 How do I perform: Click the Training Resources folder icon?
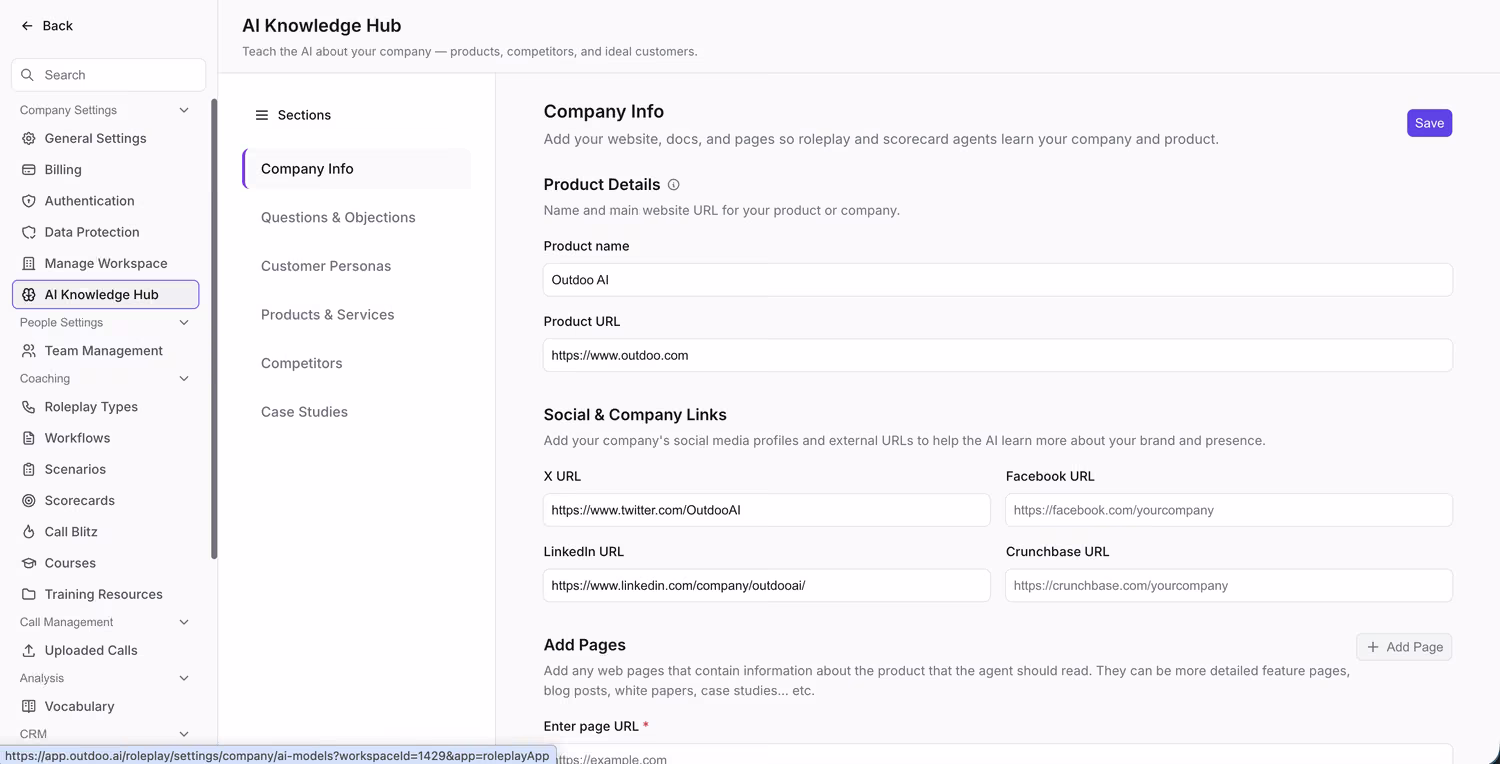pyautogui.click(x=28, y=594)
